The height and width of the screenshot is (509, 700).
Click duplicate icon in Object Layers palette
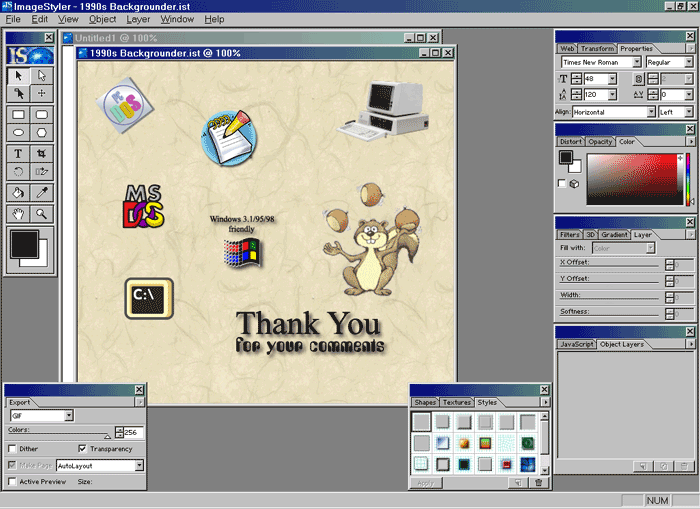664,467
